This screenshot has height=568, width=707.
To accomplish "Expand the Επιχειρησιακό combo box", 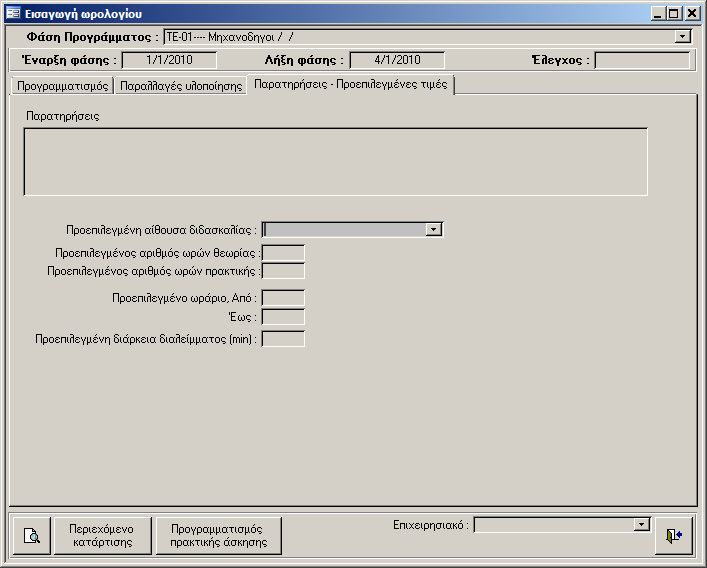I will (642, 524).
